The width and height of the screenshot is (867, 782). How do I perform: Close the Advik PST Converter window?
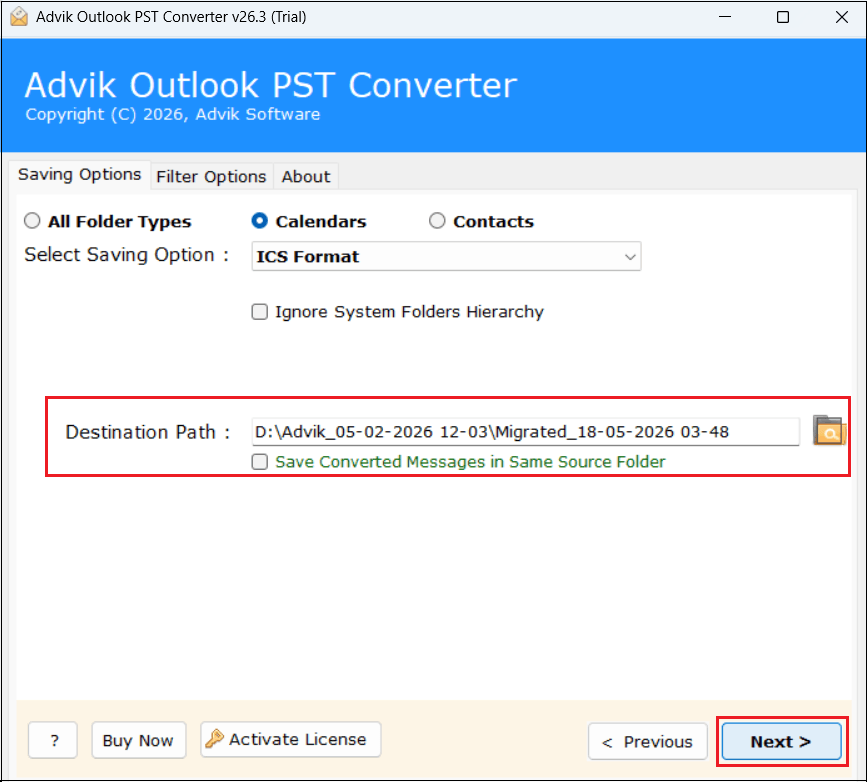point(842,17)
